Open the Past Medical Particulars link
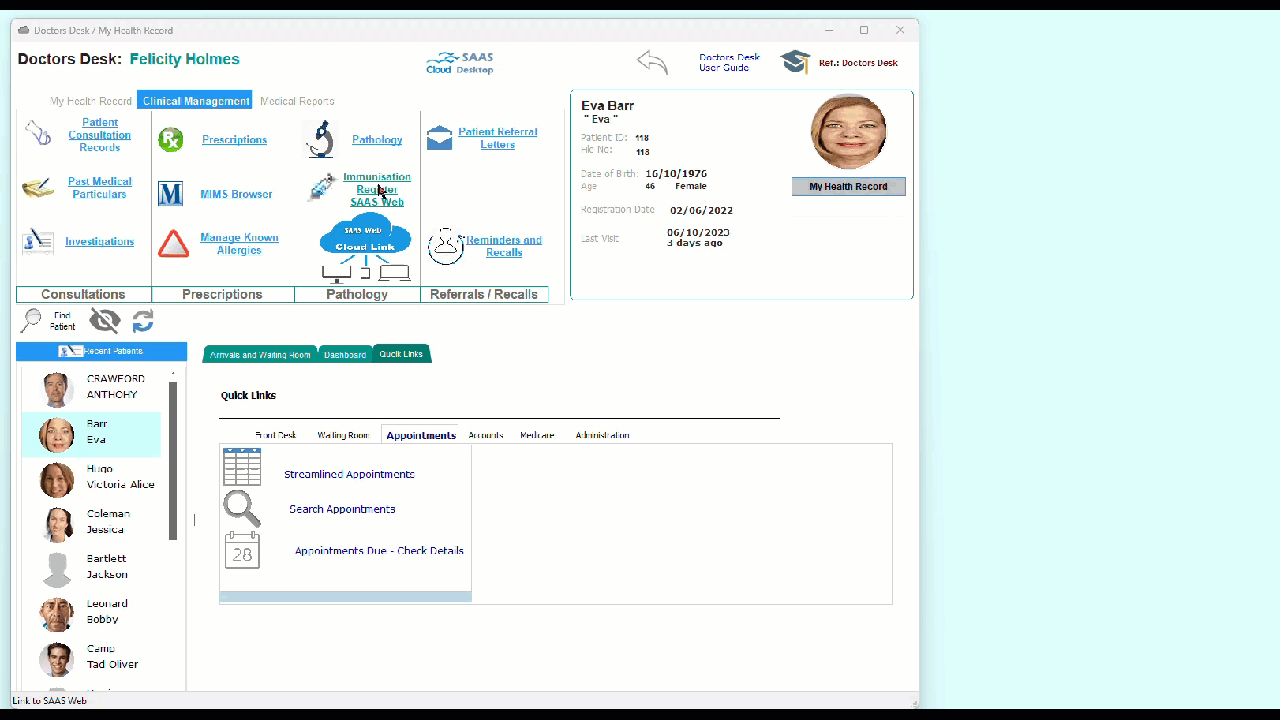This screenshot has height=720, width=1280. [x=99, y=188]
